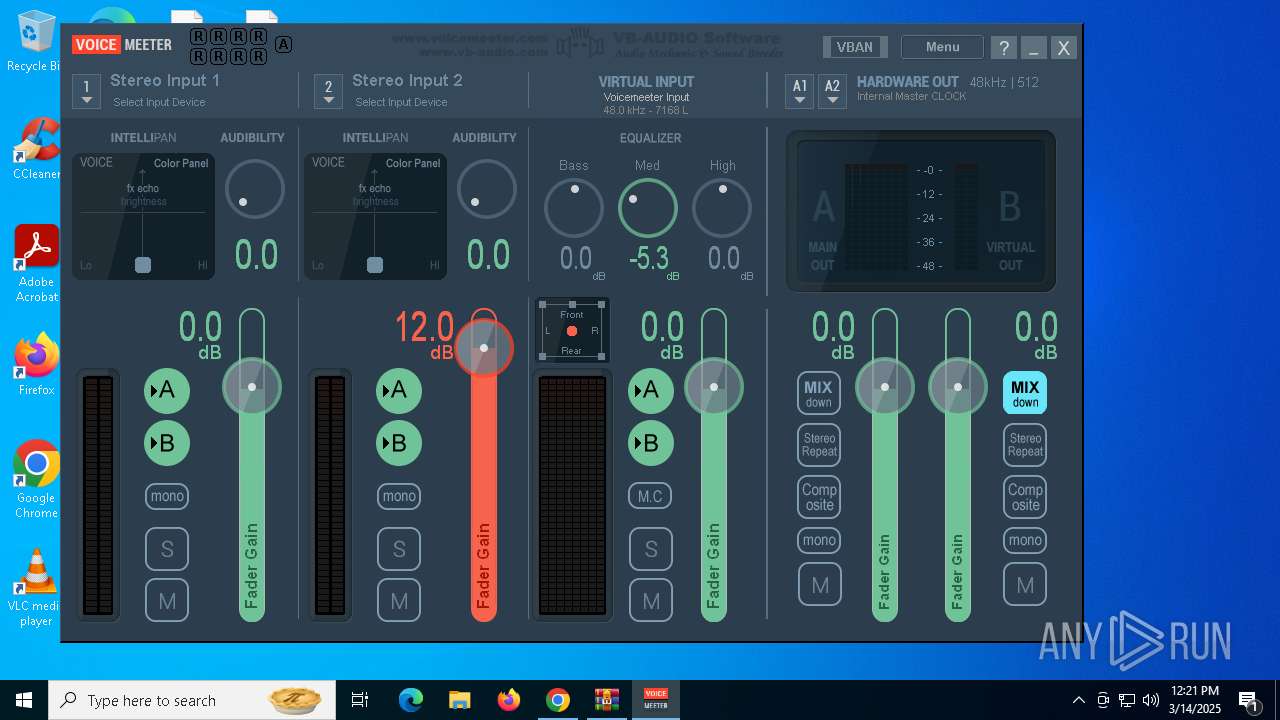The height and width of the screenshot is (720, 1280).
Task: Enable mono on Stereo Input 2
Action: [399, 496]
